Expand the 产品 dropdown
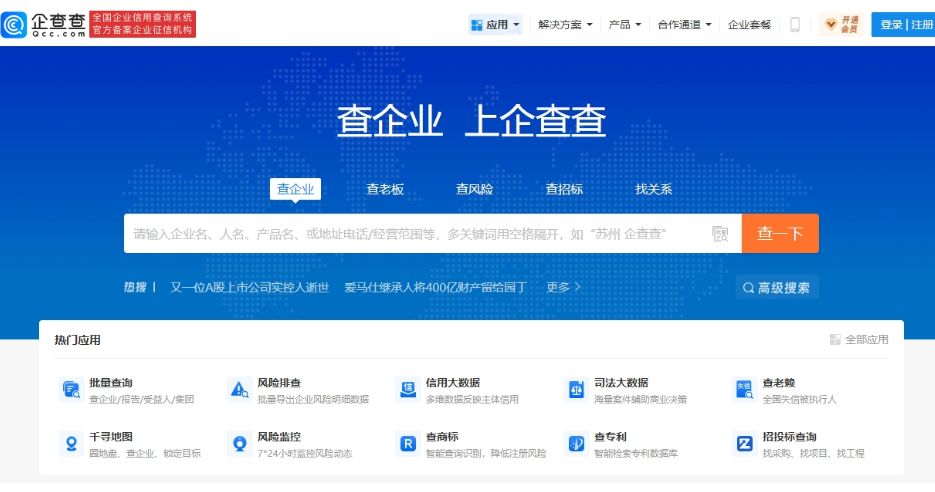The image size is (935, 492). [624, 24]
